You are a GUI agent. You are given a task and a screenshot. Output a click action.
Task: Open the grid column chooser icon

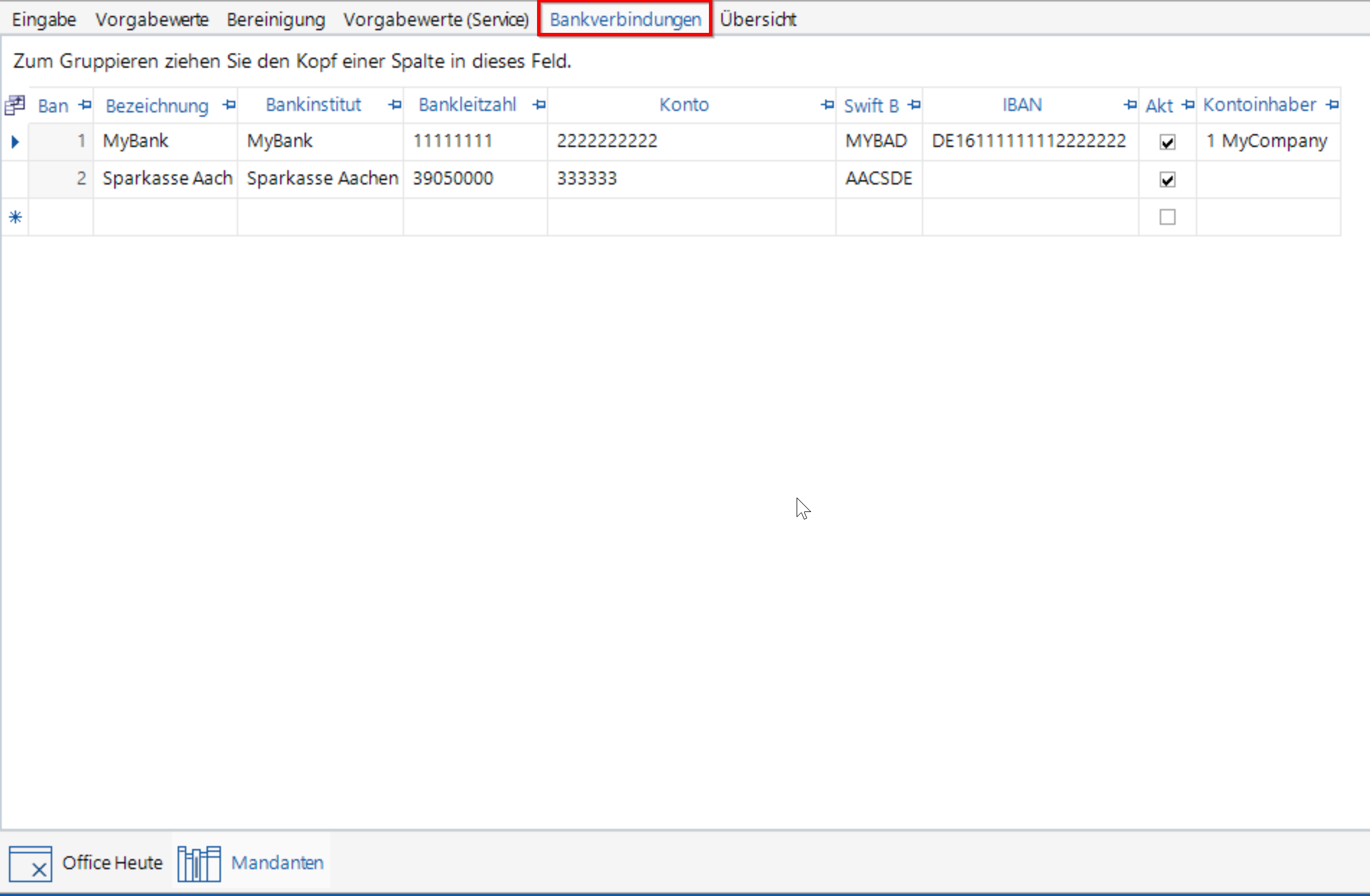14,106
